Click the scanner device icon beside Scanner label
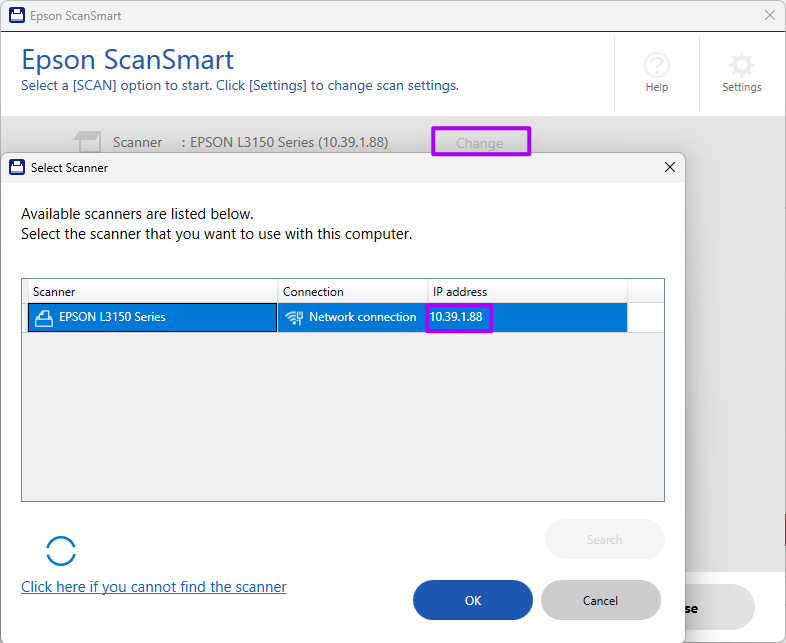Image resolution: width=786 pixels, height=643 pixels. [88, 141]
